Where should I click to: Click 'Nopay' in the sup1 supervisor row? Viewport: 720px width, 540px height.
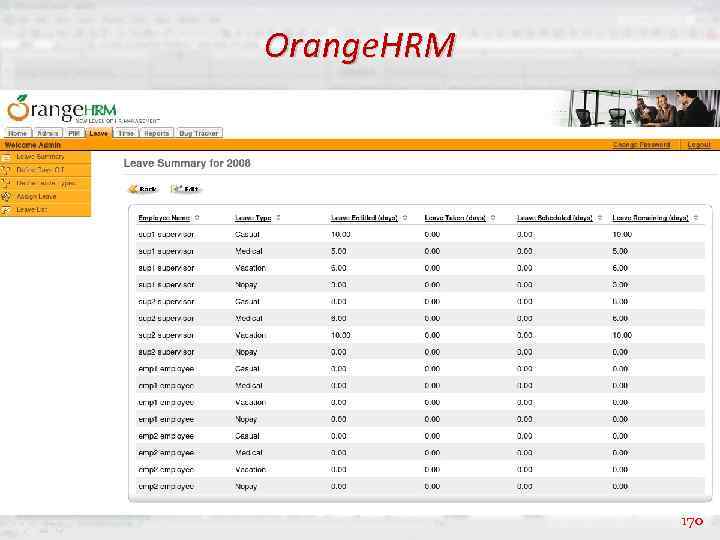246,285
